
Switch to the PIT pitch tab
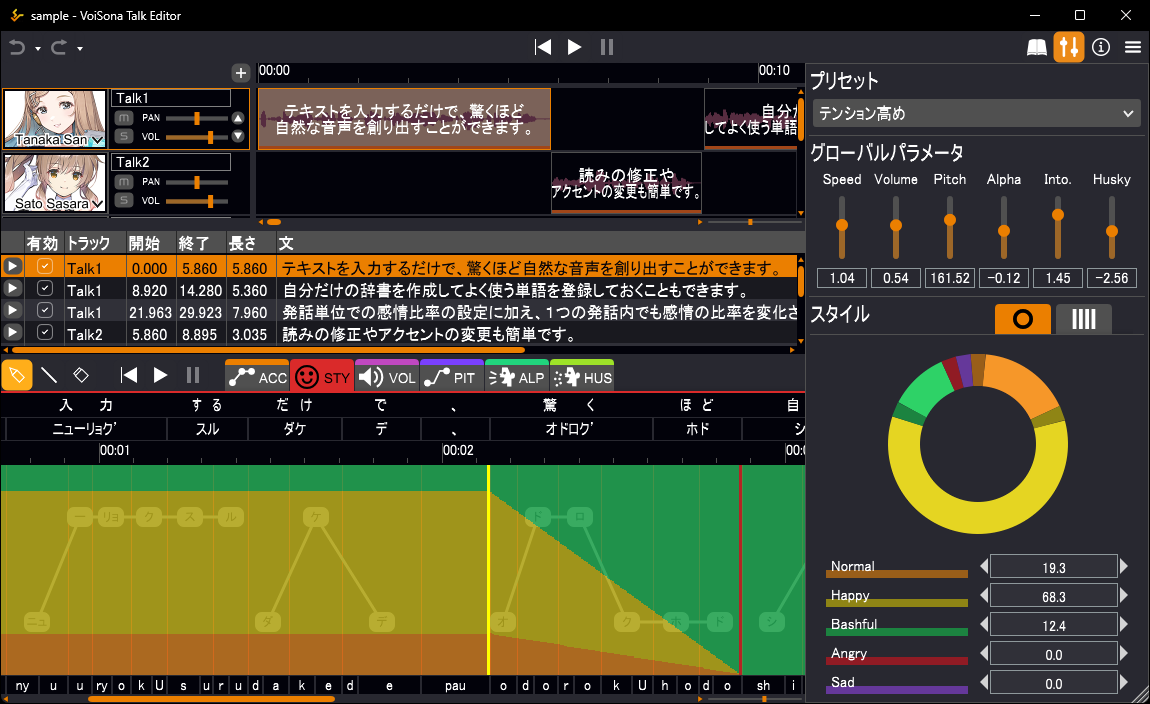[x=451, y=378]
